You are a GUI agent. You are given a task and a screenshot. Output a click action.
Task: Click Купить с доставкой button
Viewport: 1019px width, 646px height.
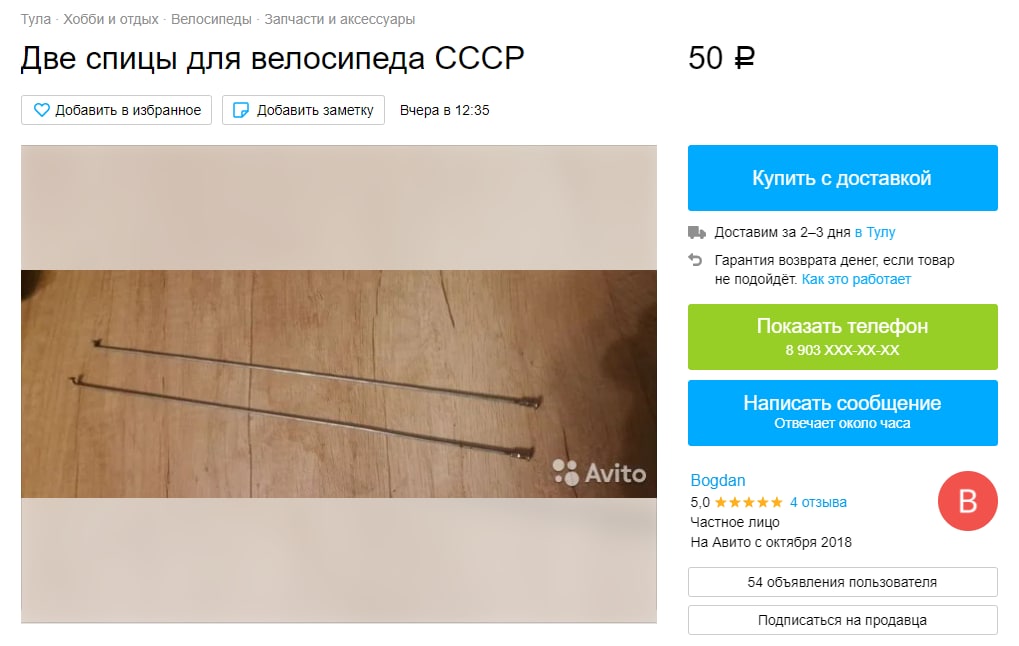tap(842, 178)
